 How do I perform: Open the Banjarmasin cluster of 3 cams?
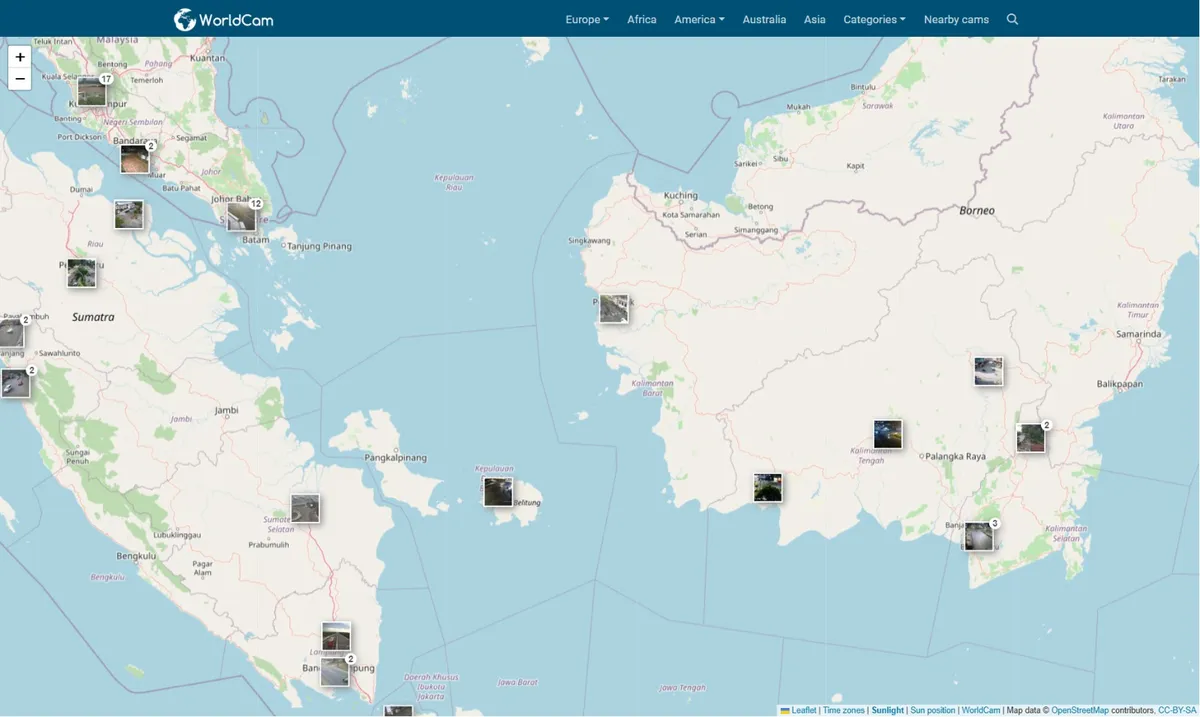(979, 537)
